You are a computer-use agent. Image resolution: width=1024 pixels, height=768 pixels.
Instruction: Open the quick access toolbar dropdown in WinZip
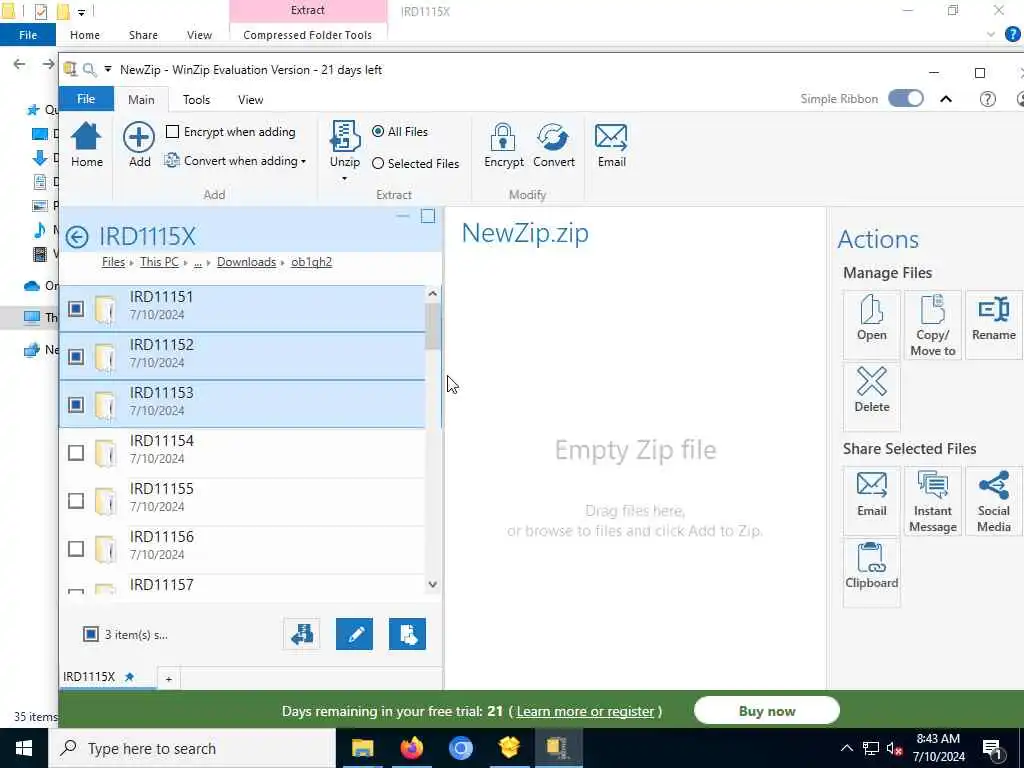click(x=108, y=69)
